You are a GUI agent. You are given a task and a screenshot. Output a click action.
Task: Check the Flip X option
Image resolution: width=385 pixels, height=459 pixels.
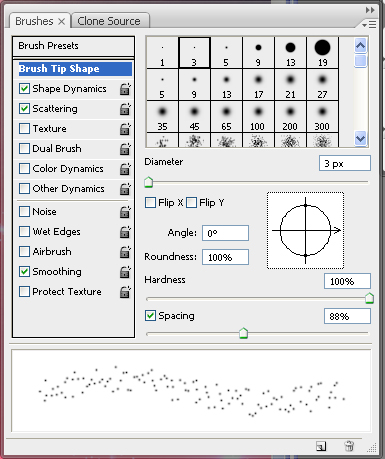click(x=150, y=202)
